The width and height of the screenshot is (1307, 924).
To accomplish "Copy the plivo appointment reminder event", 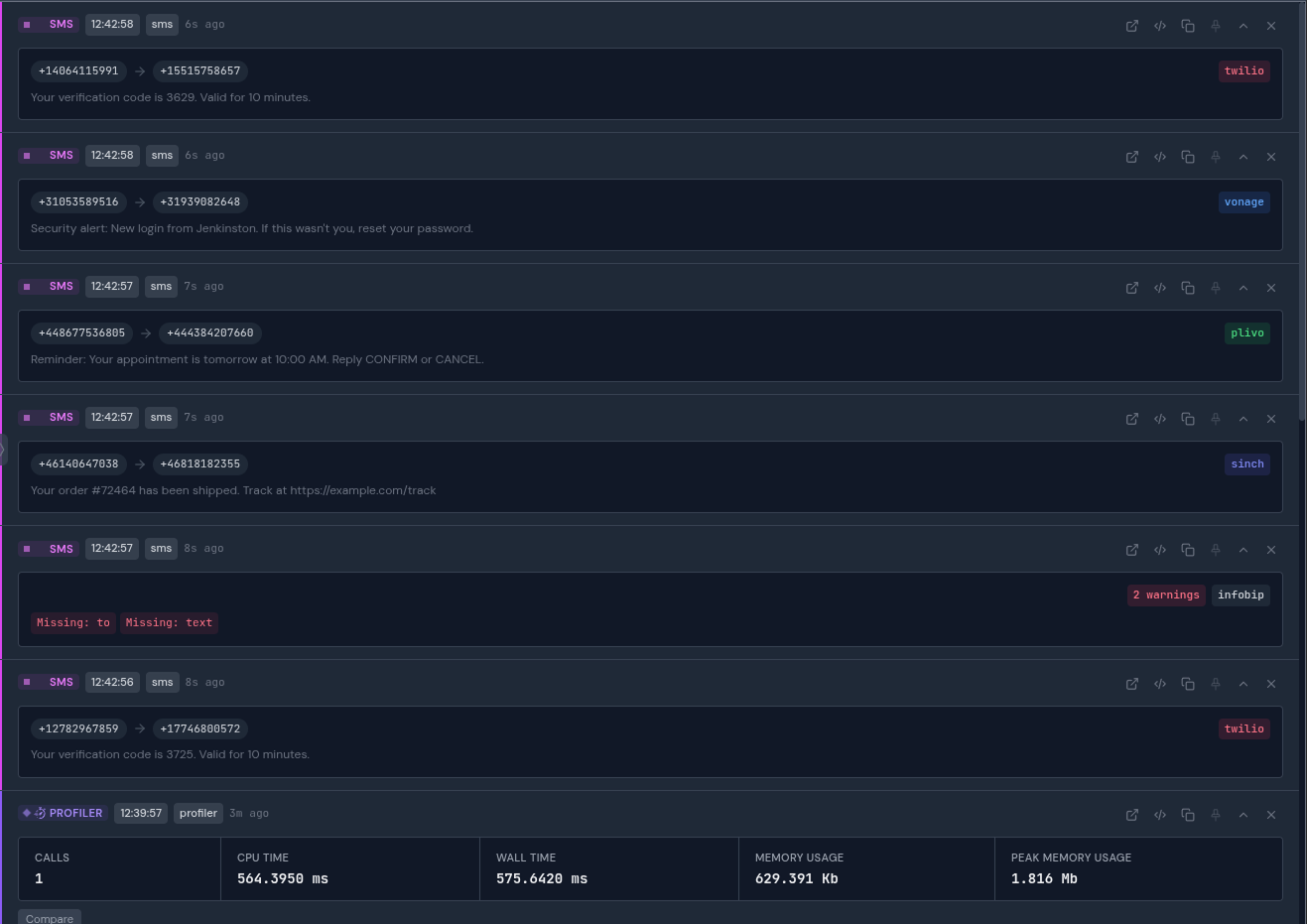I will point(1188,287).
